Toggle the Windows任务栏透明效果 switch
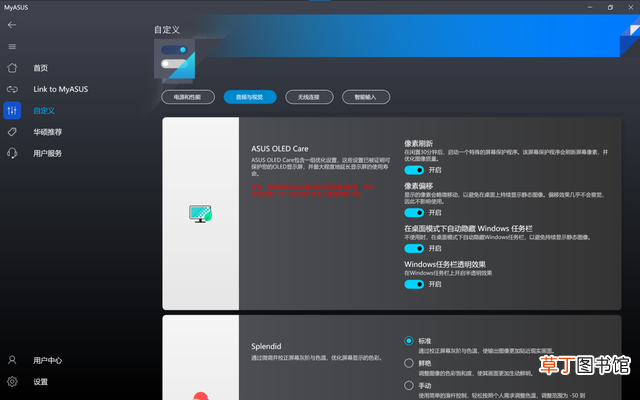The image size is (640, 400). [414, 284]
